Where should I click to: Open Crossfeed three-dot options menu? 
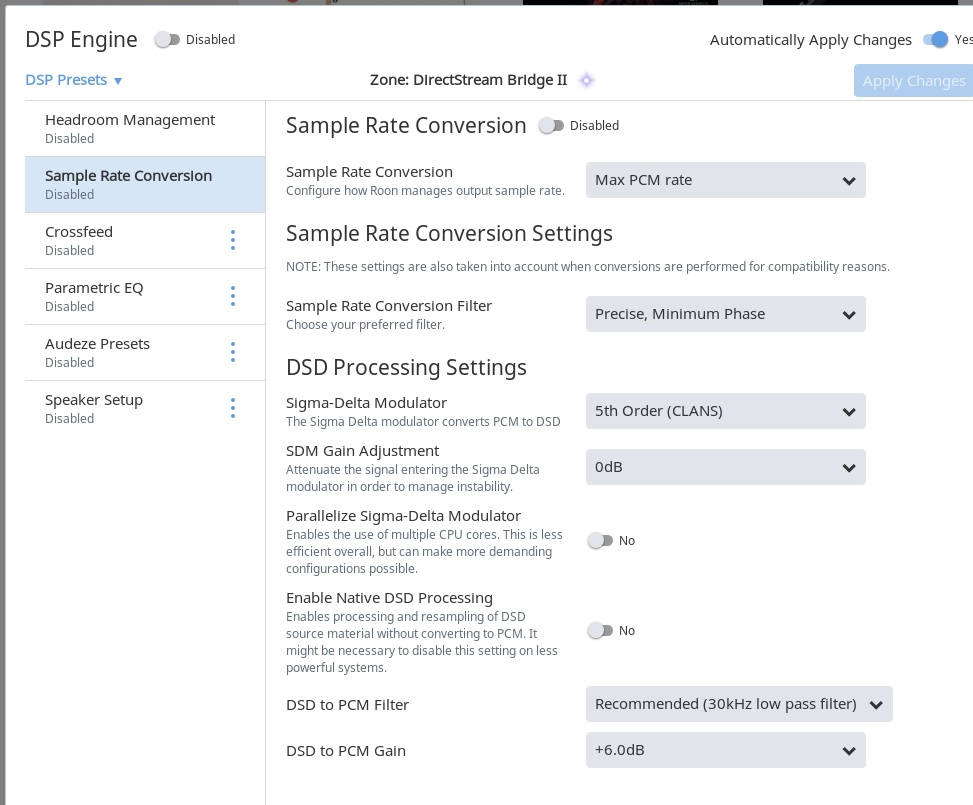[x=233, y=240]
